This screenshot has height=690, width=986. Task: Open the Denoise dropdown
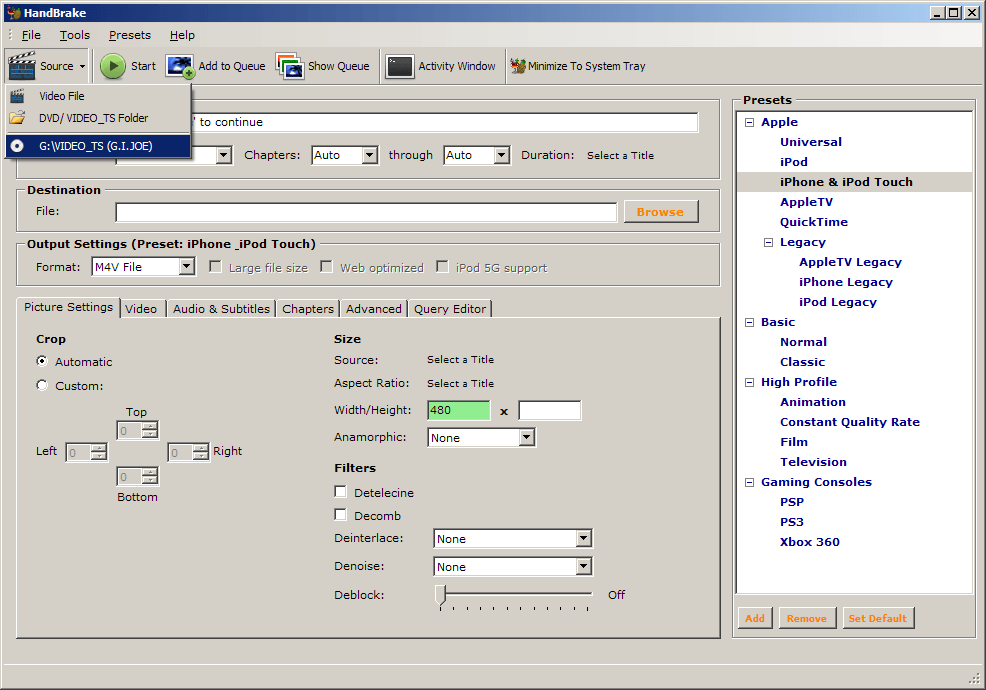point(584,566)
